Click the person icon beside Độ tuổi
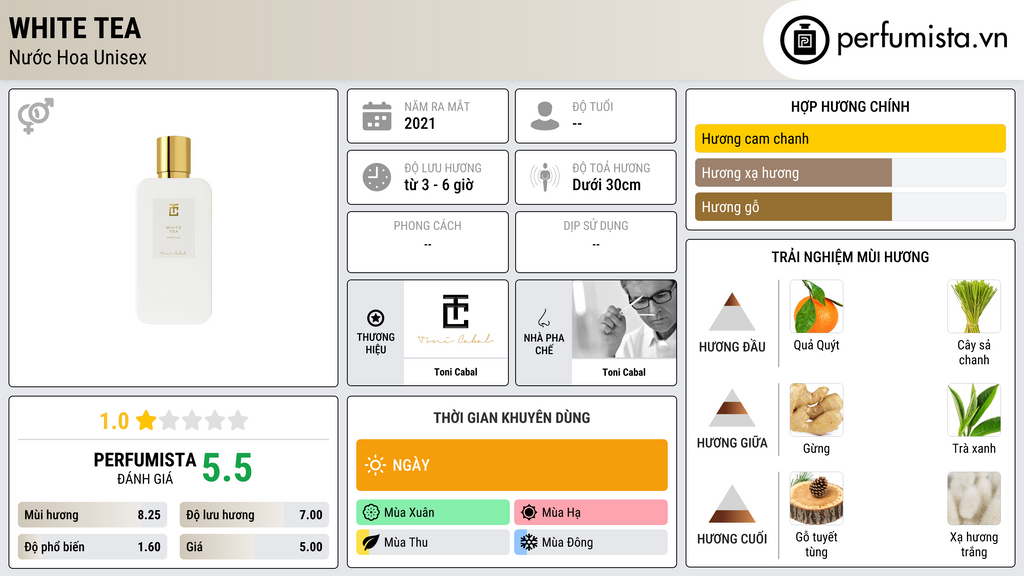This screenshot has height=576, width=1024. (x=545, y=116)
